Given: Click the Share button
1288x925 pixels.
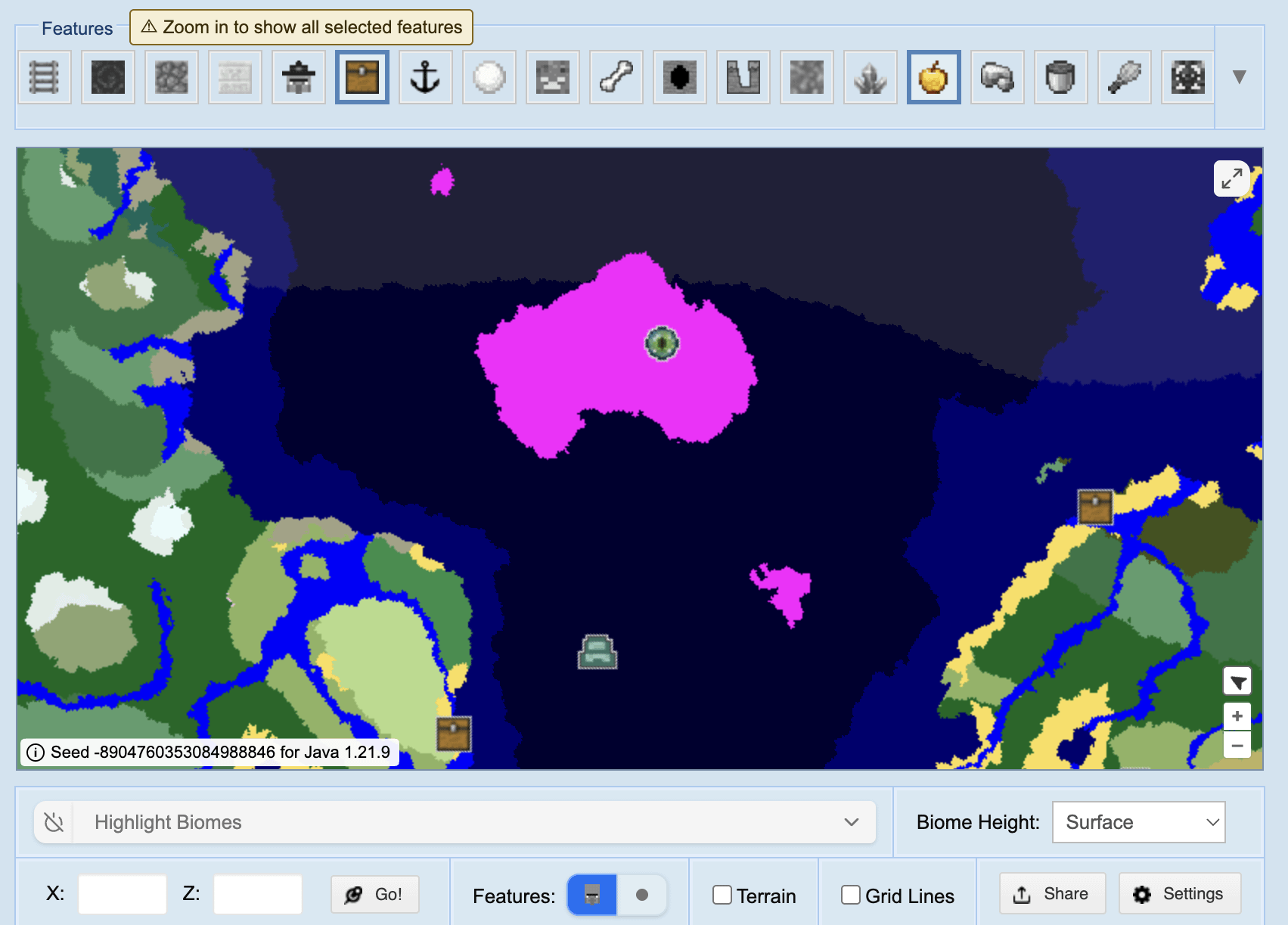Looking at the screenshot, I should pyautogui.click(x=1052, y=894).
